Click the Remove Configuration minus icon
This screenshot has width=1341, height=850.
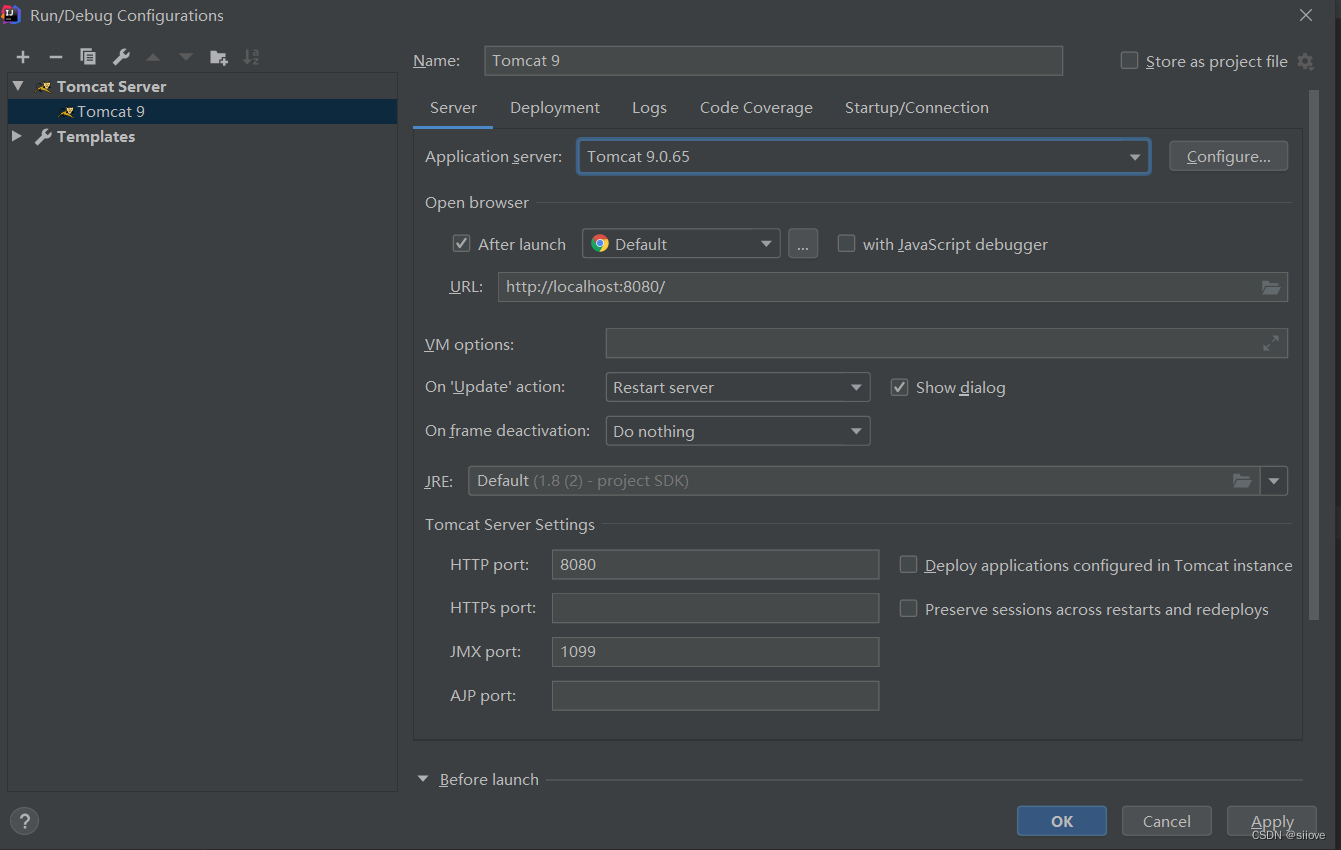point(56,57)
